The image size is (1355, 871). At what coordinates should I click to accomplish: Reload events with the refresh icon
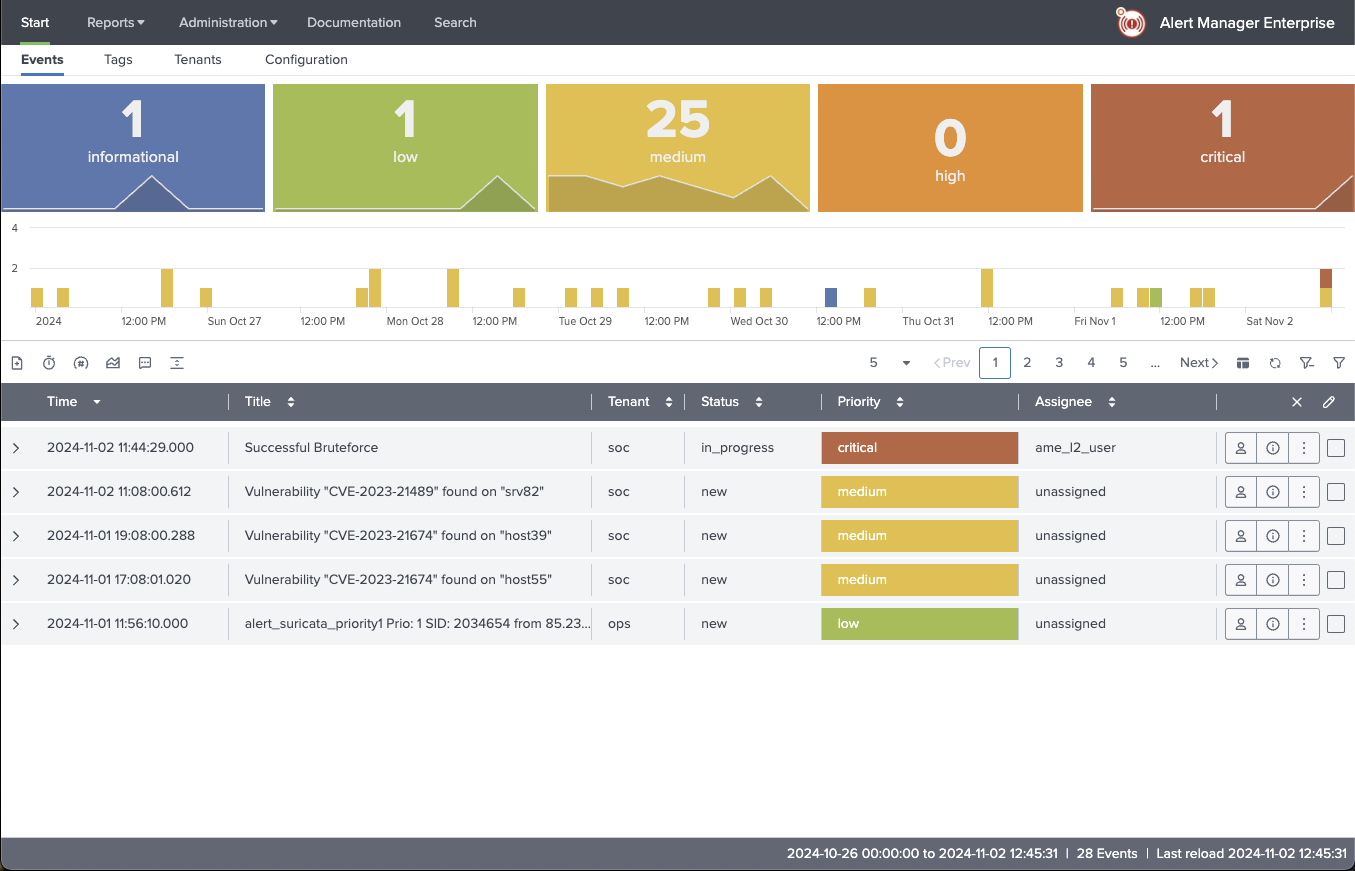1275,363
